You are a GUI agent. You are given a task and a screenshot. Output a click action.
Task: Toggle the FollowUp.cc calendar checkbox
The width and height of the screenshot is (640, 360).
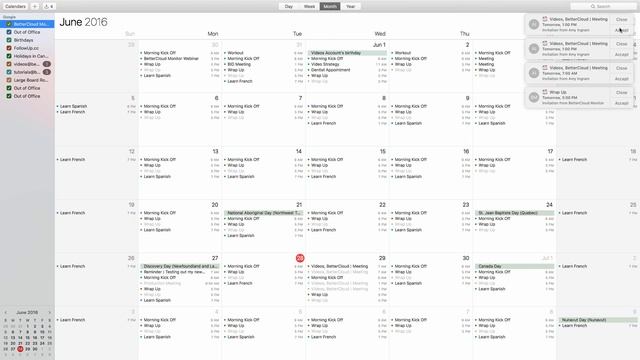click(x=9, y=48)
